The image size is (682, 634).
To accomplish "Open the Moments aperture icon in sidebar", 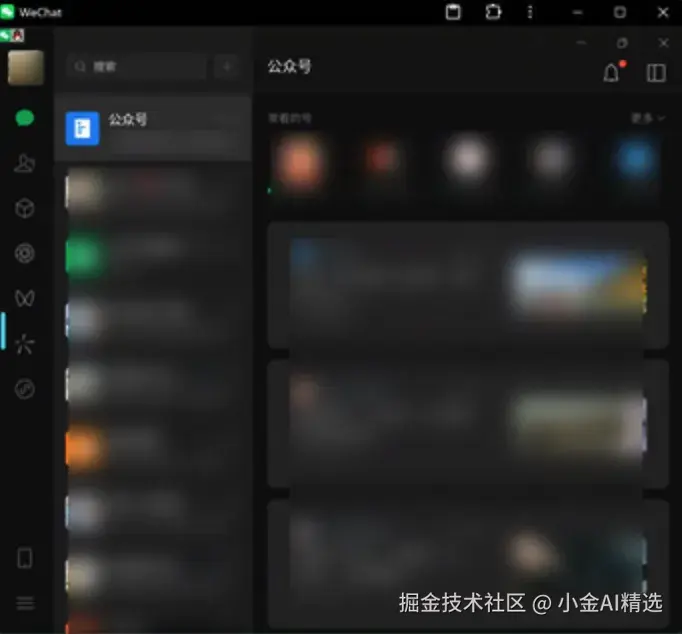I will (25, 253).
